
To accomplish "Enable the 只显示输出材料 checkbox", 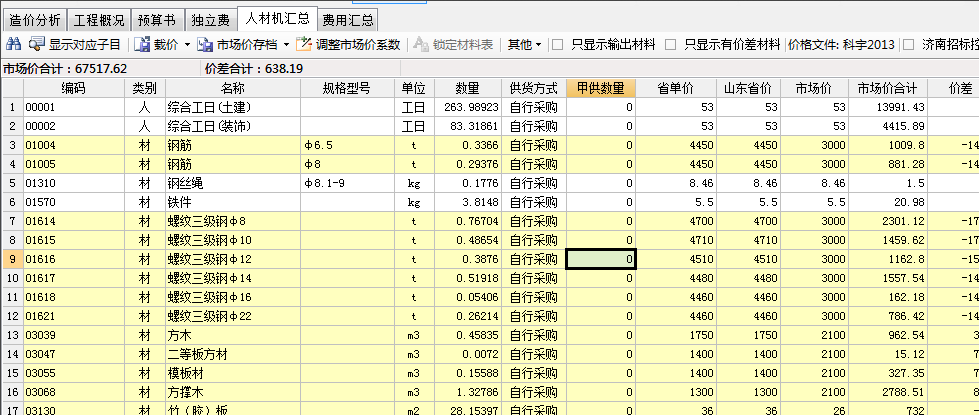I will click(559, 45).
